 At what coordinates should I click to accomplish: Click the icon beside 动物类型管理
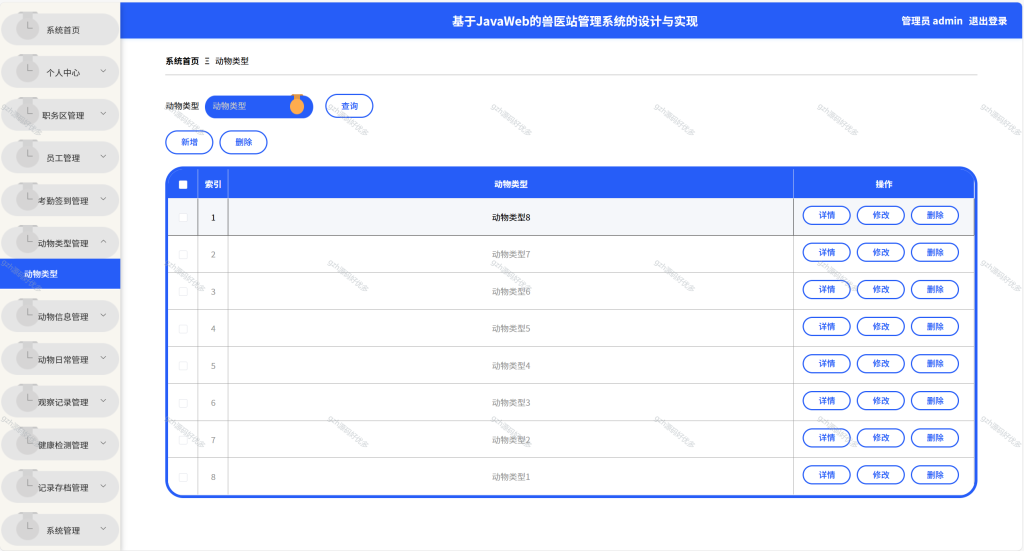27,240
